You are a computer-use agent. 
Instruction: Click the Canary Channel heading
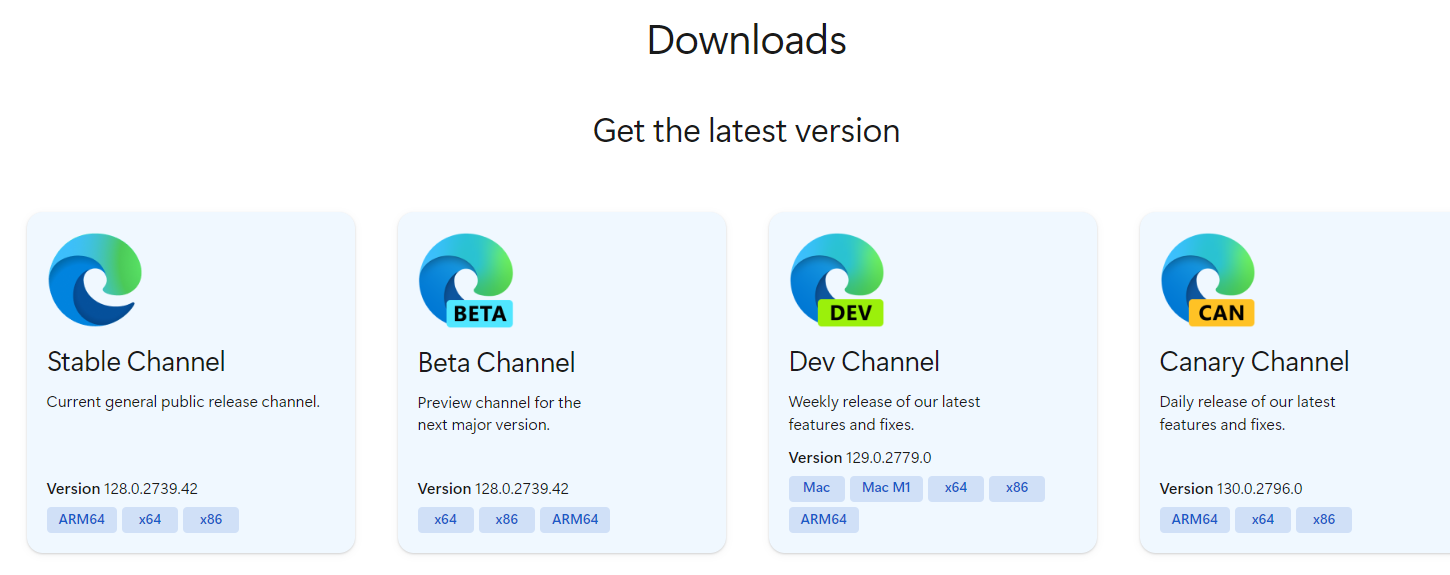[x=1255, y=362]
